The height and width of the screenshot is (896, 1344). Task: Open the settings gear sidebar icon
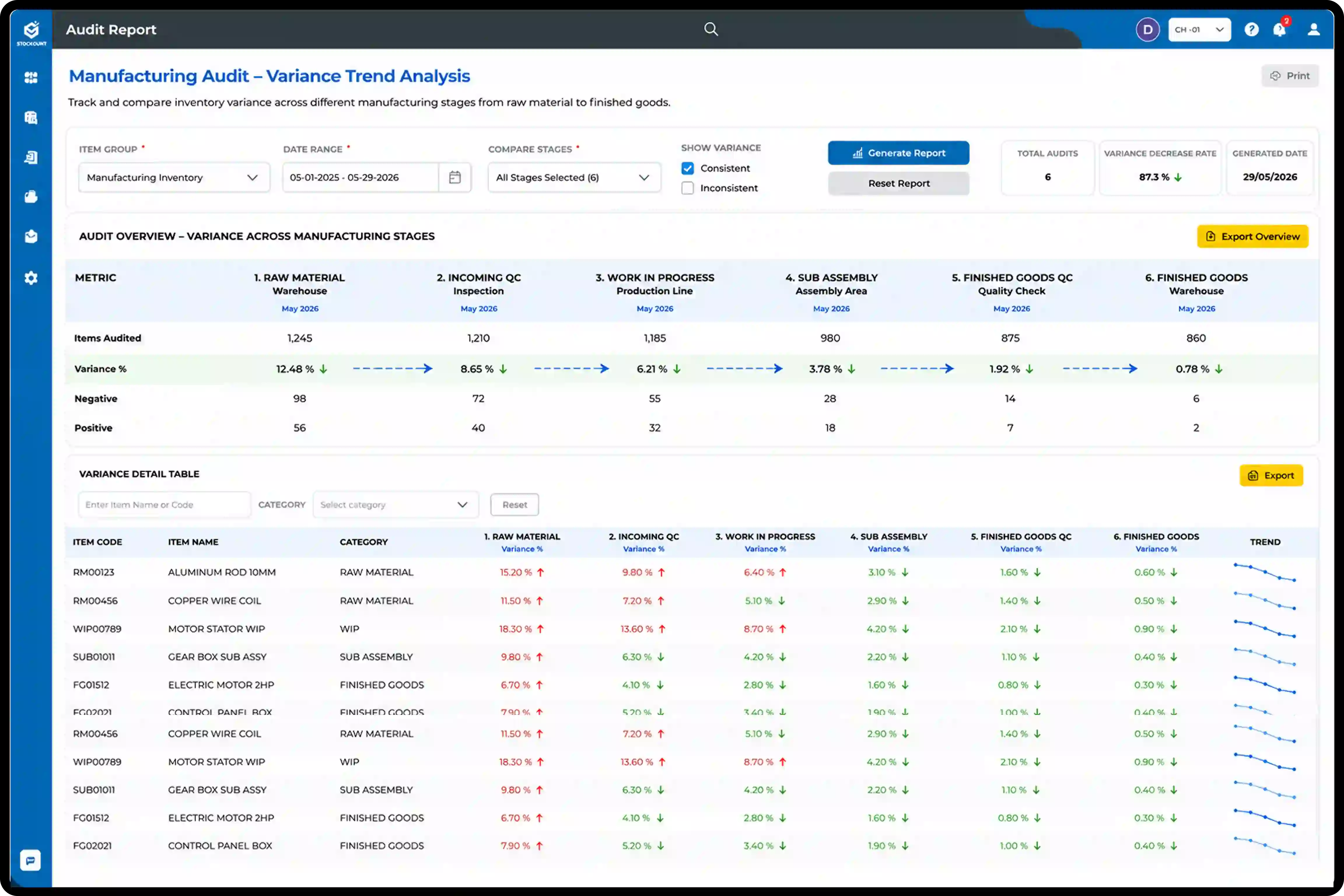[32, 278]
